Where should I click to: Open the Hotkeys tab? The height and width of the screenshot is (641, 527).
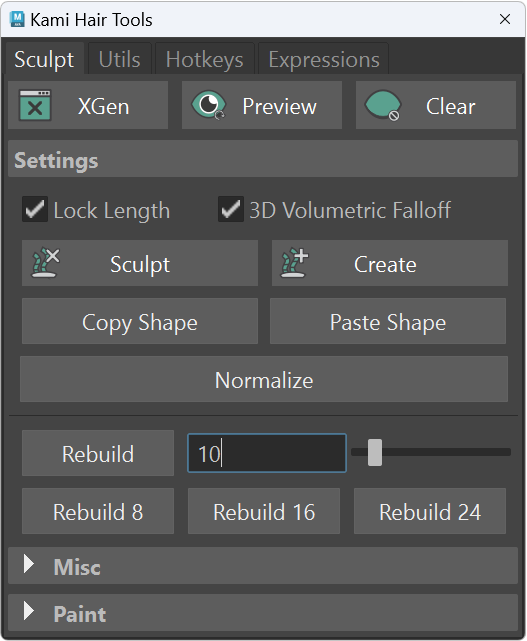(204, 59)
